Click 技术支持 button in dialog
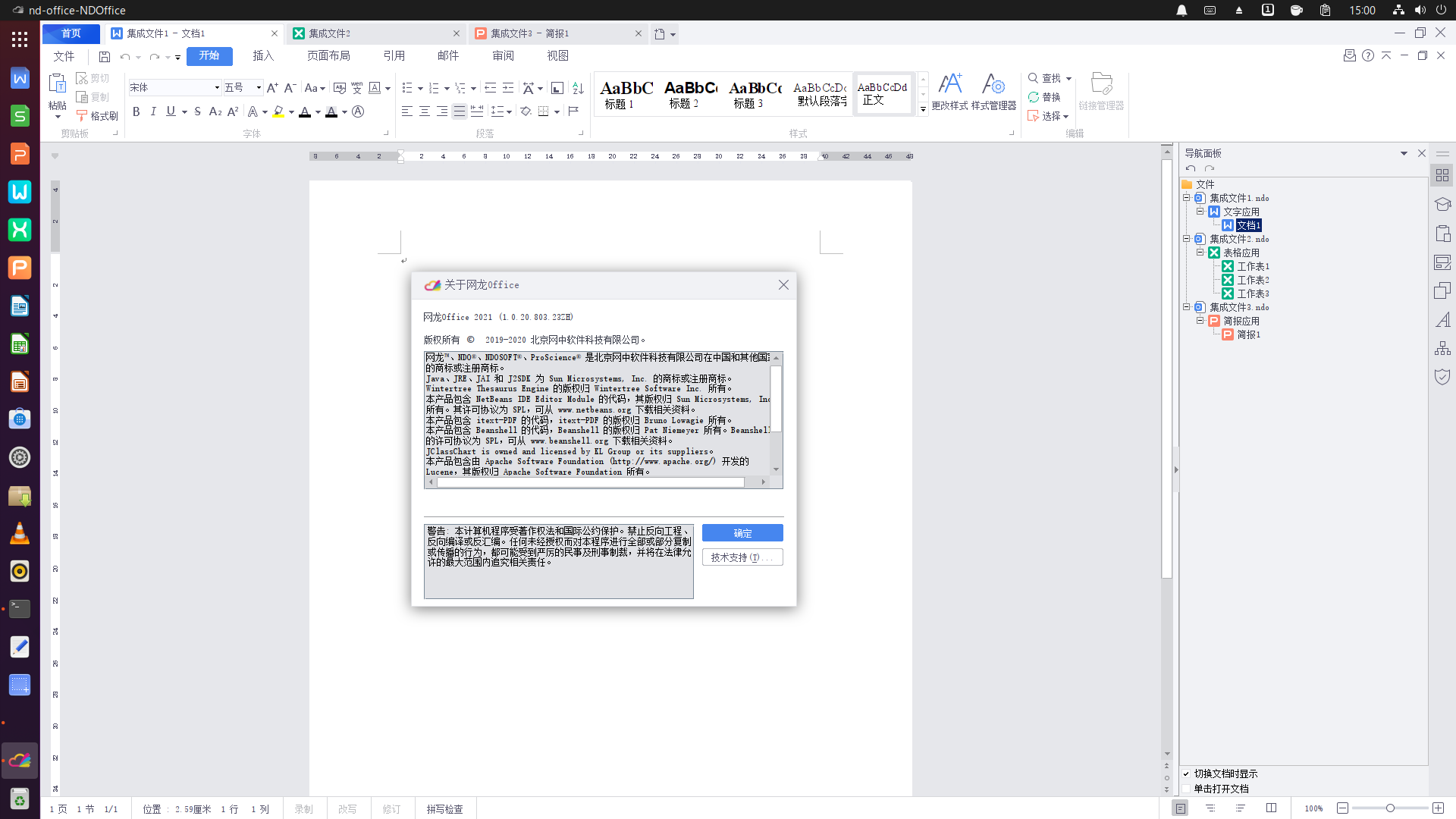This screenshot has height=819, width=1456. [x=742, y=557]
